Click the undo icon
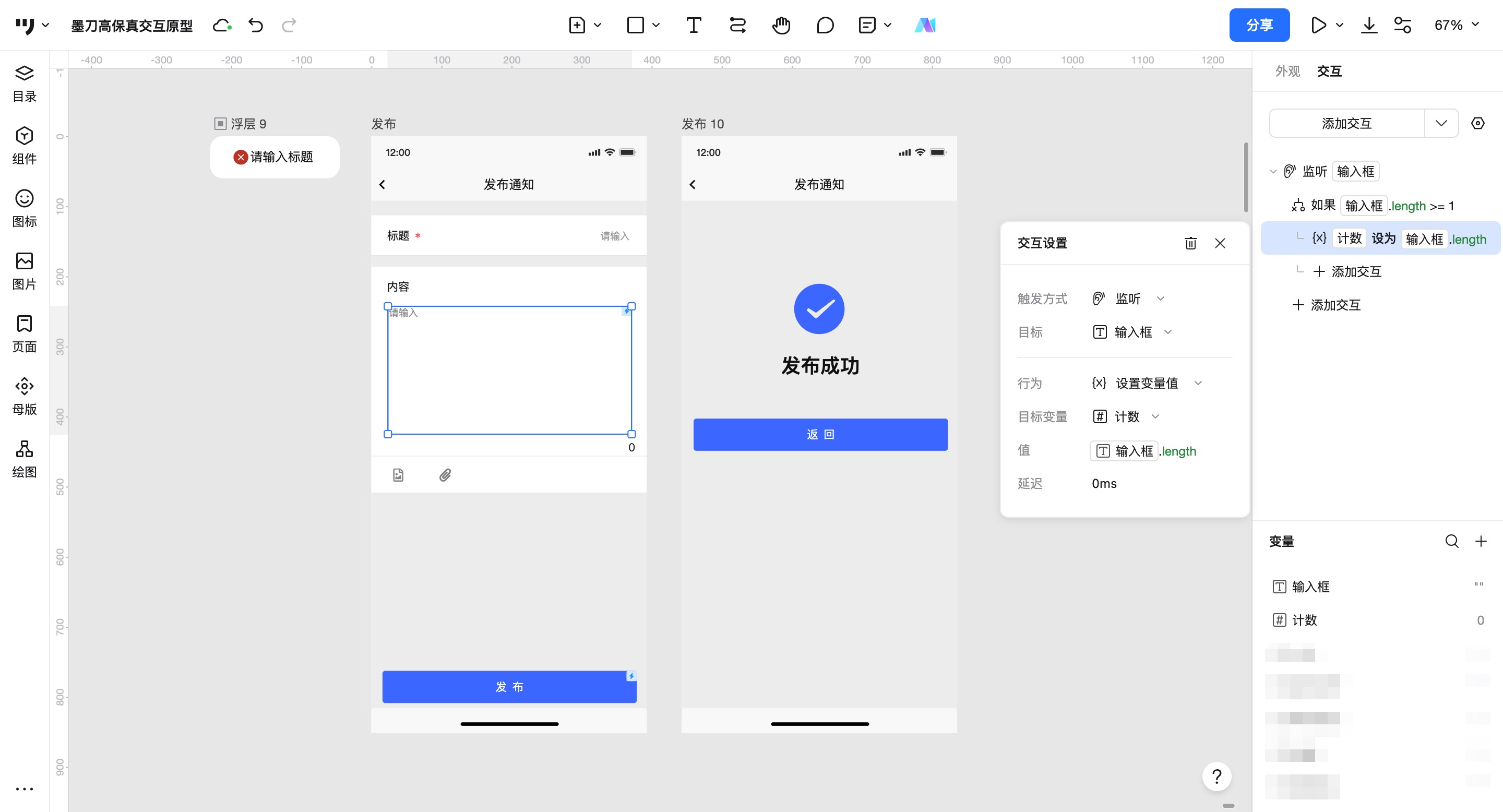Viewport: 1503px width, 812px height. pos(255,25)
